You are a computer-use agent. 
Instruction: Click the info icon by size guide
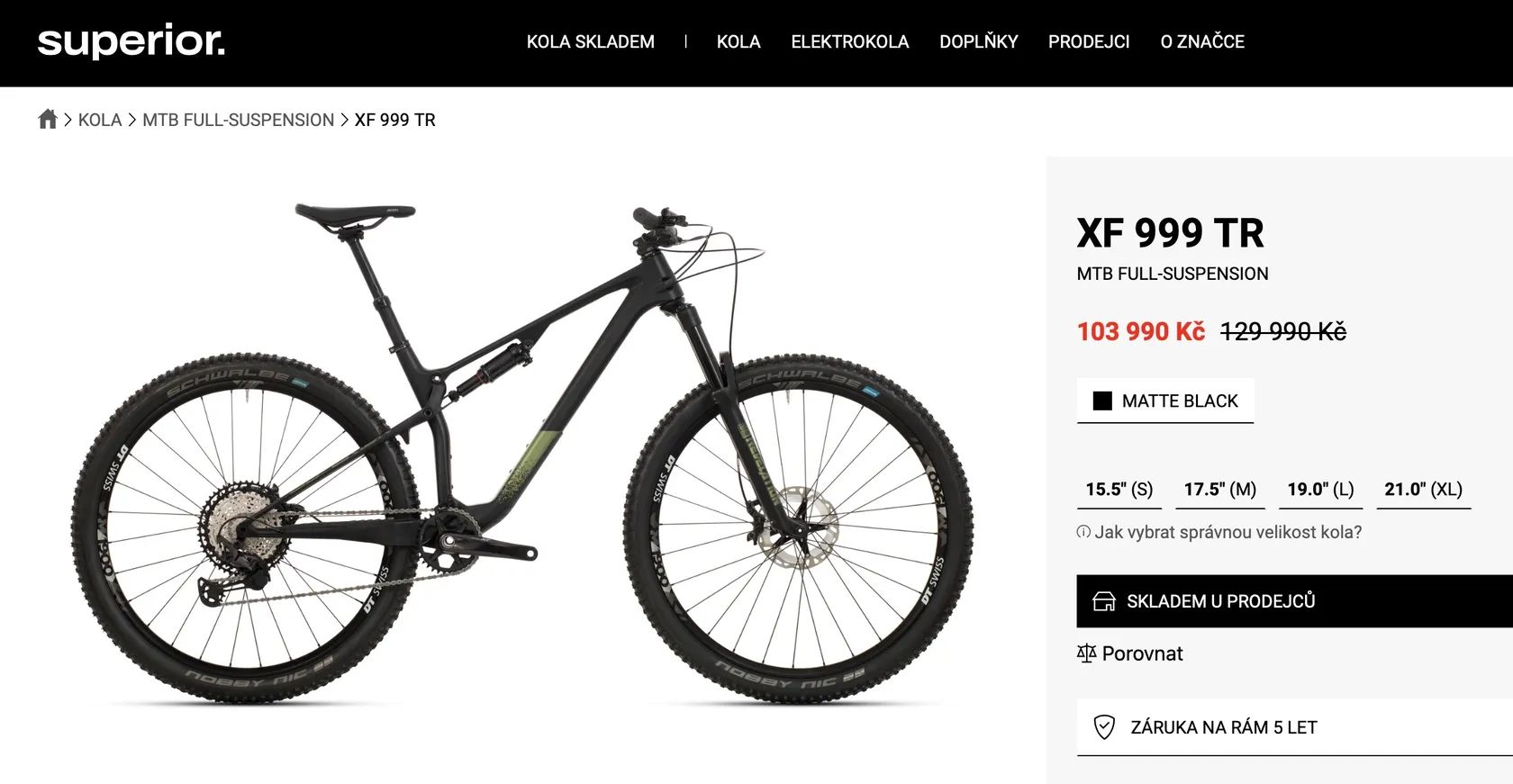point(1083,532)
